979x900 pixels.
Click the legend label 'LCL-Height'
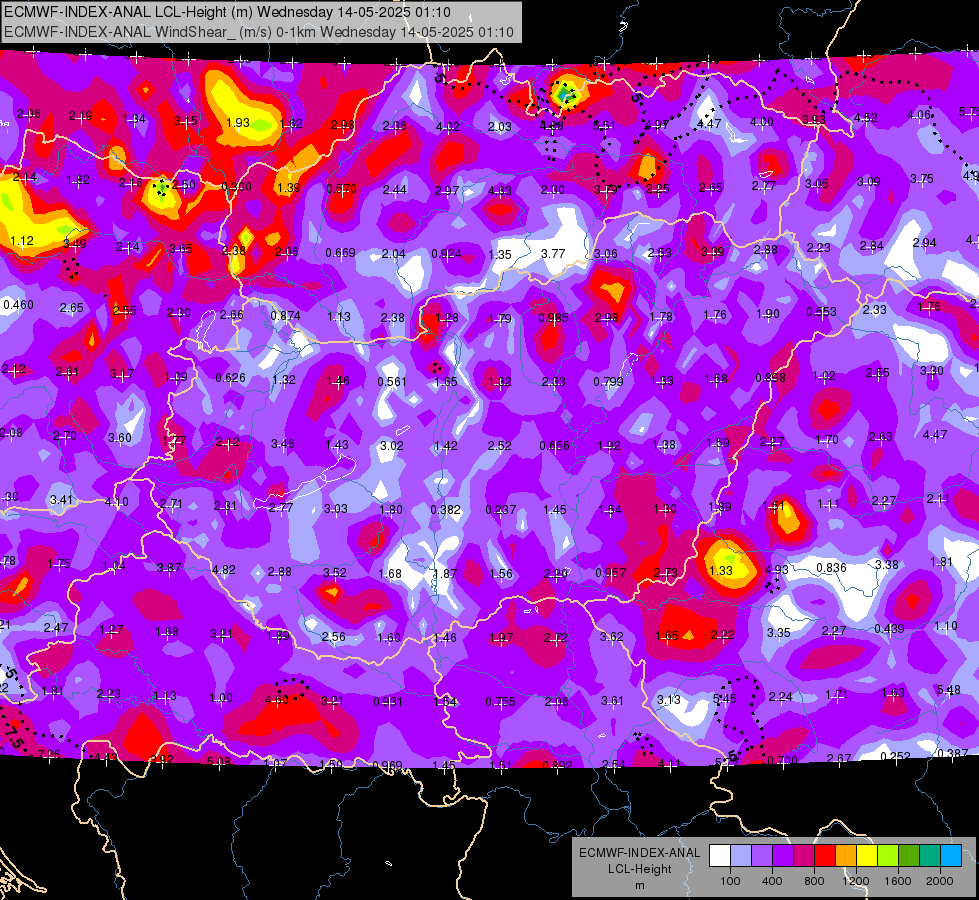pos(639,869)
